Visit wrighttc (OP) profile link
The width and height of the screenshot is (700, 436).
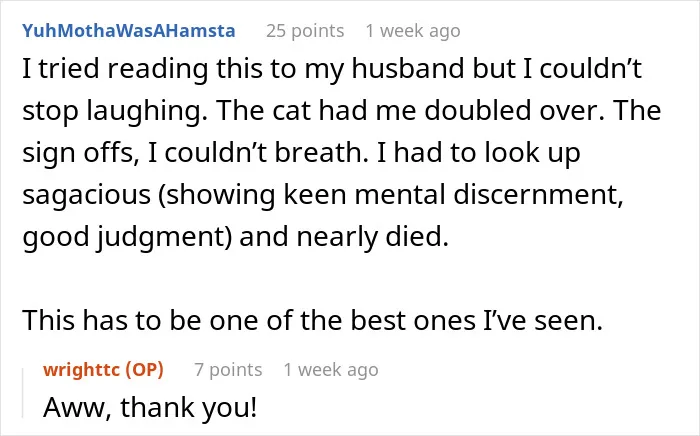[x=104, y=370]
